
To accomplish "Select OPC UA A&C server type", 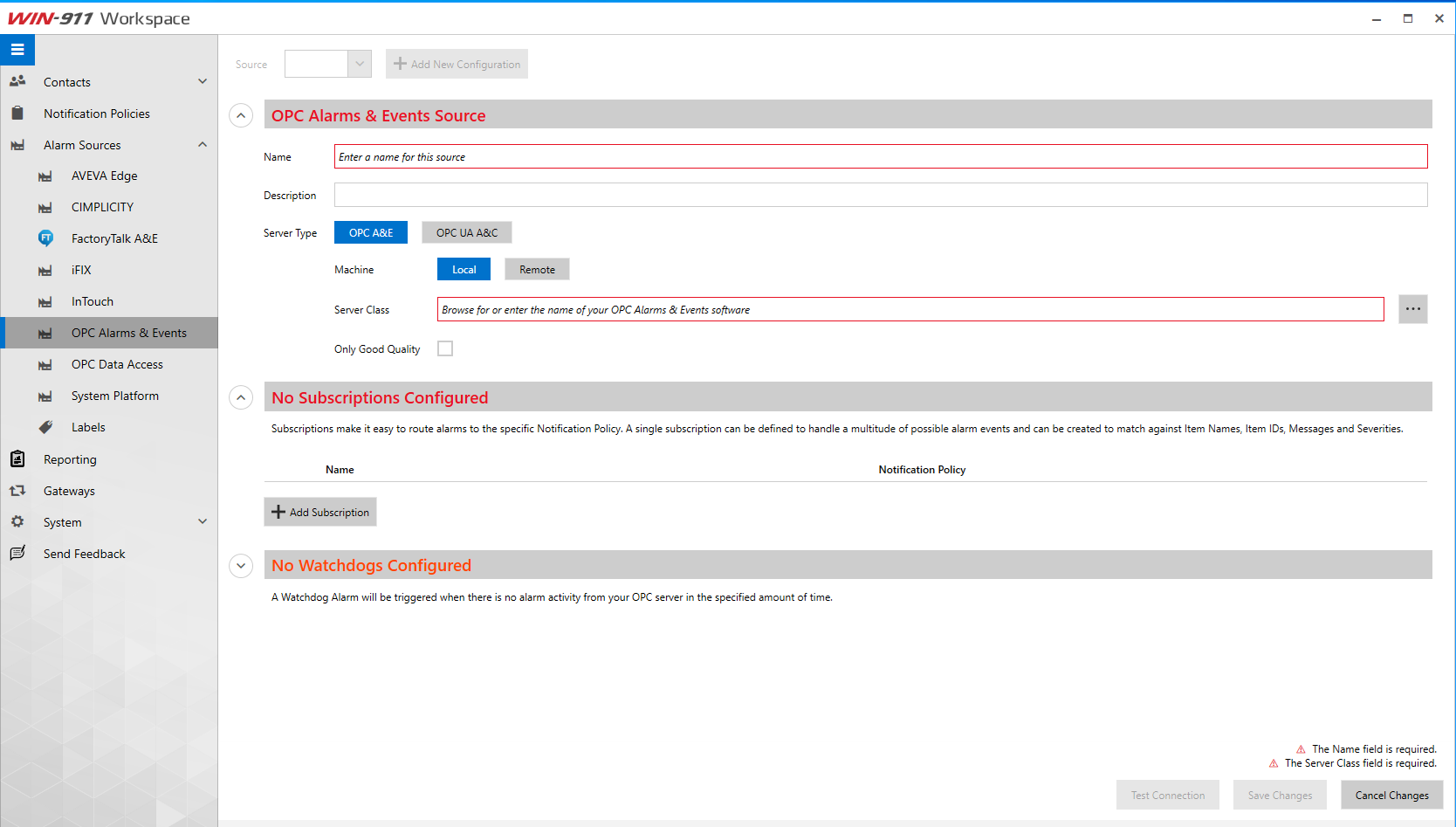I will point(467,232).
